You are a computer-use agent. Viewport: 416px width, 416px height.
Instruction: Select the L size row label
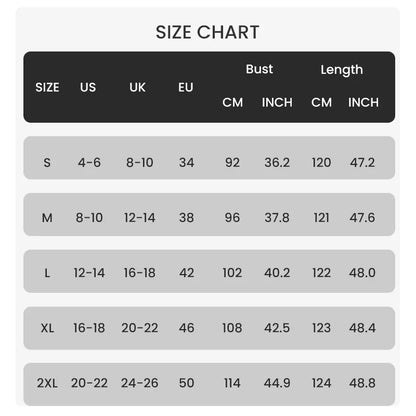tap(47, 273)
